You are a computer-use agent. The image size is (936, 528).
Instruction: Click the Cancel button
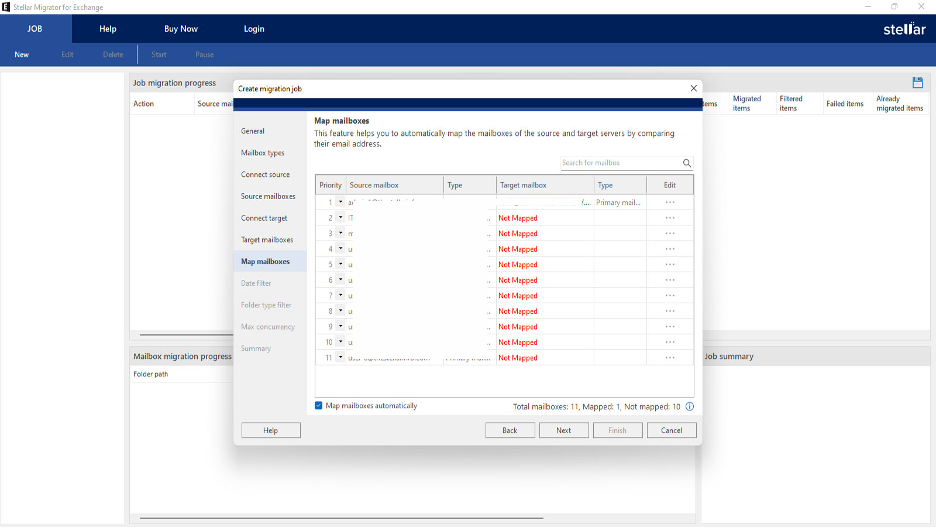click(672, 430)
